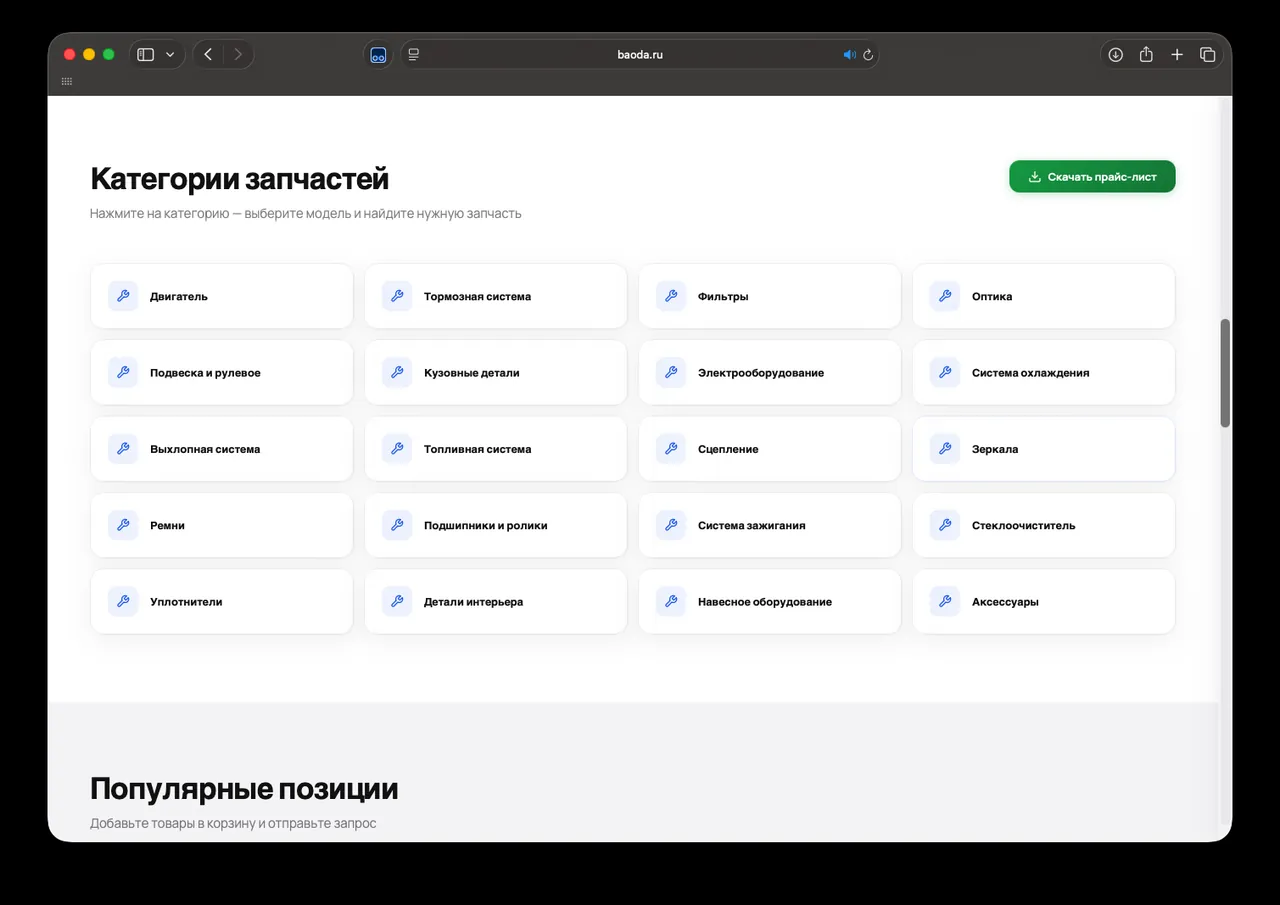Click the wrench icon beside Тормозная система
Image resolution: width=1280 pixels, height=905 pixels.
point(397,296)
